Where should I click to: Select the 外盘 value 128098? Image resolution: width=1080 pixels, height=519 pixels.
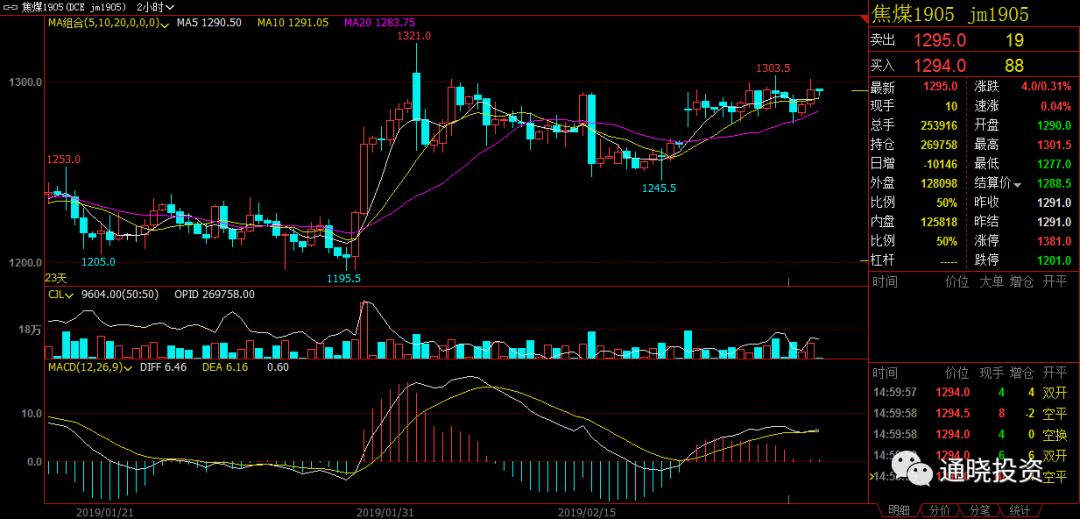pos(939,184)
